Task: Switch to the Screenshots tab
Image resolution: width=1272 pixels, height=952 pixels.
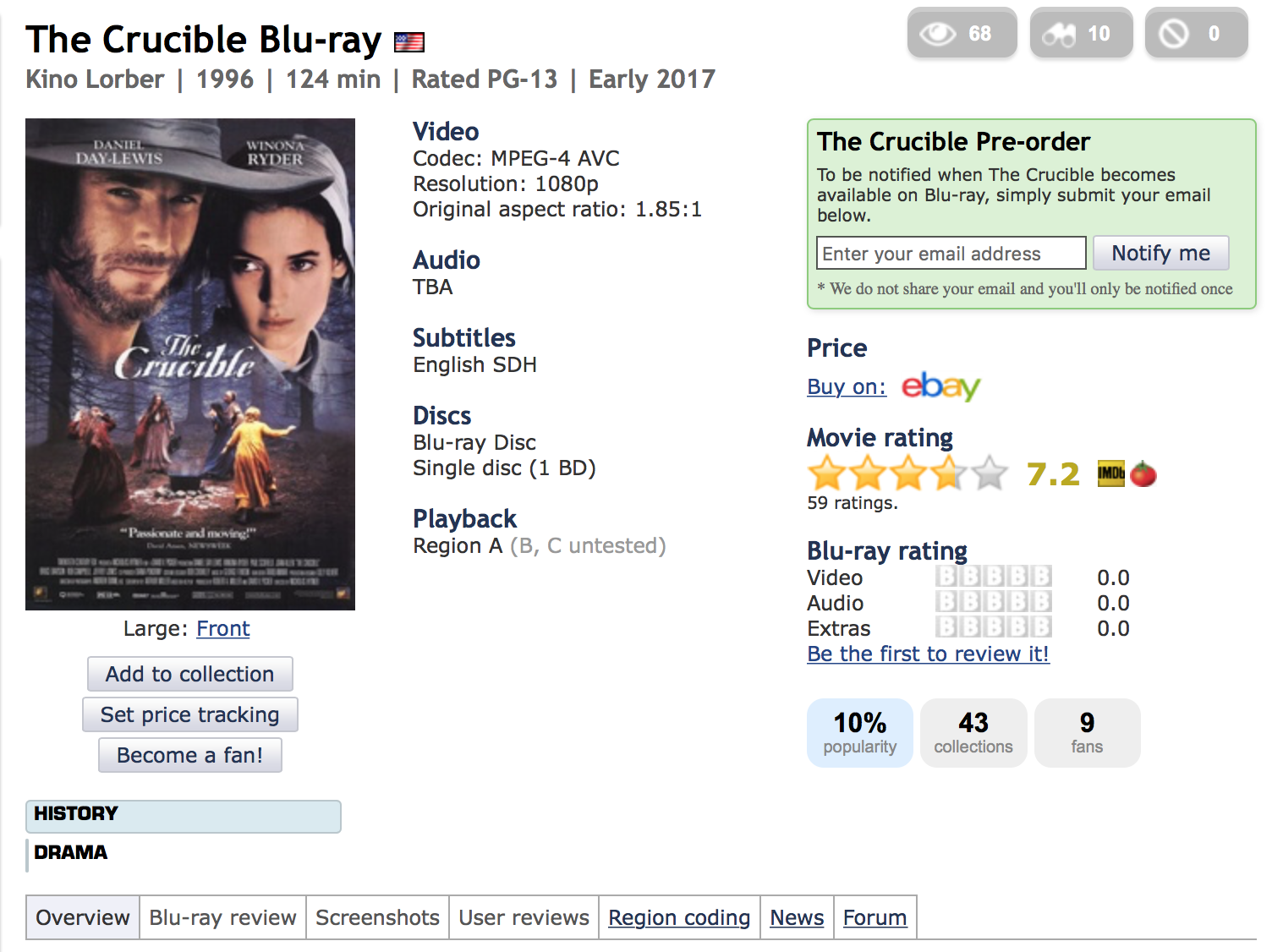Action: click(x=377, y=917)
